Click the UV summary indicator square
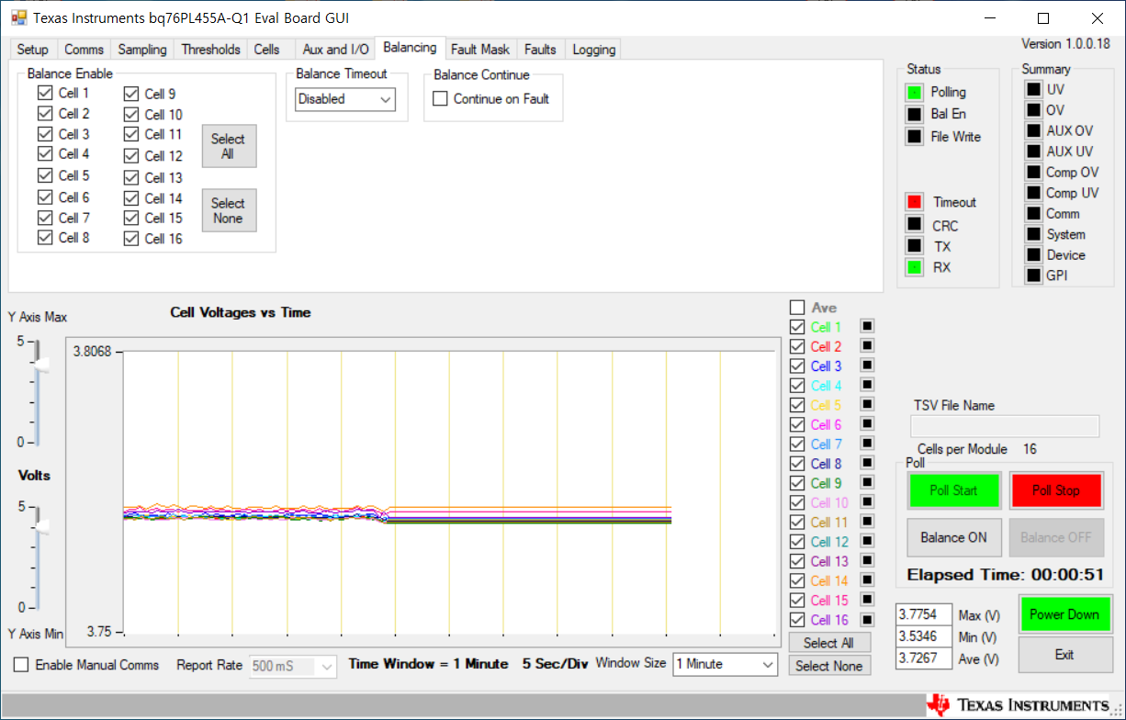The height and width of the screenshot is (720, 1126). (1033, 90)
